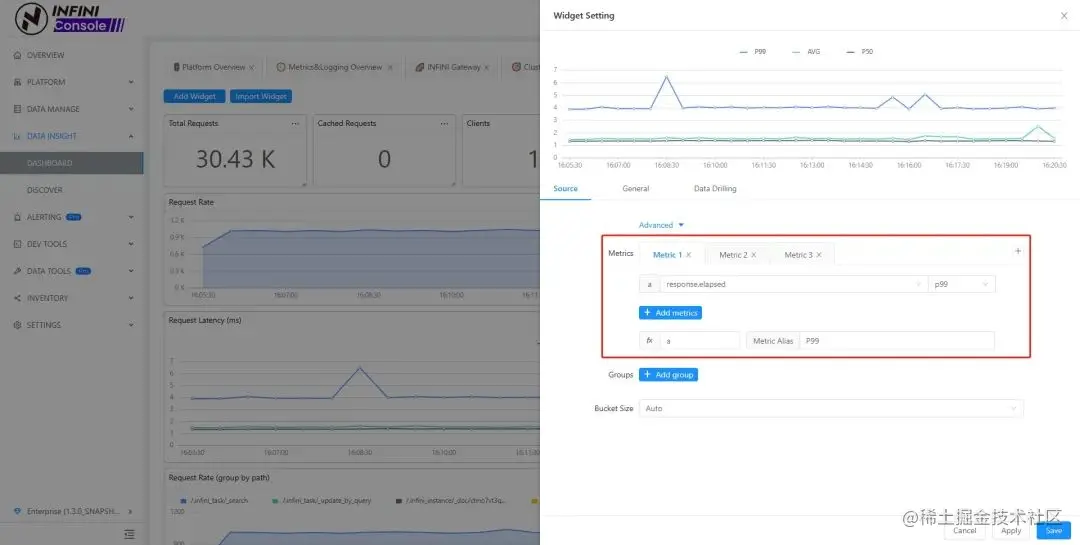Close the Widget Setting panel
This screenshot has height=545, width=1080.
tap(1063, 16)
